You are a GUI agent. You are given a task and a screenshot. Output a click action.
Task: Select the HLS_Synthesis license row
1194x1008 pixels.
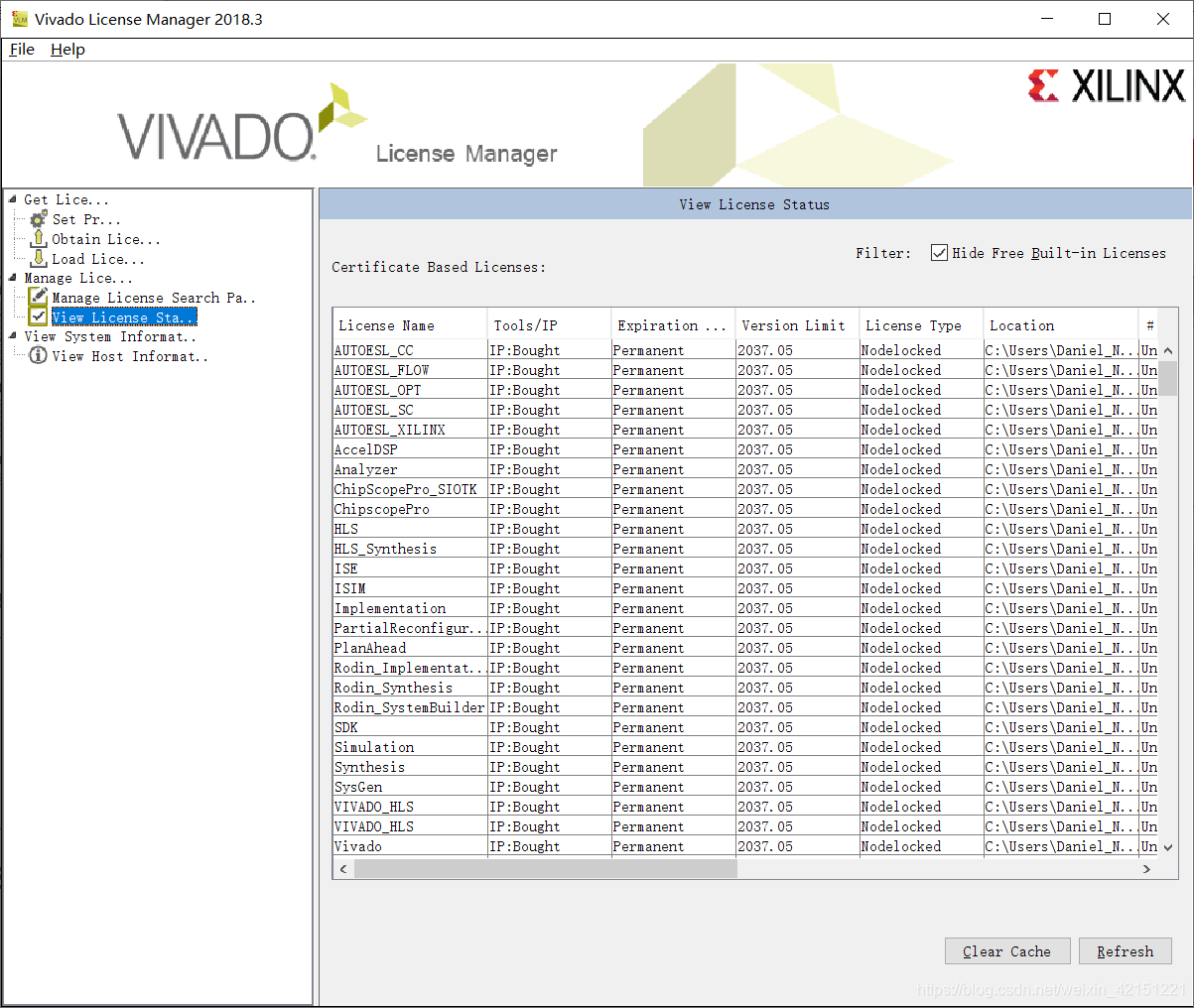click(x=745, y=549)
